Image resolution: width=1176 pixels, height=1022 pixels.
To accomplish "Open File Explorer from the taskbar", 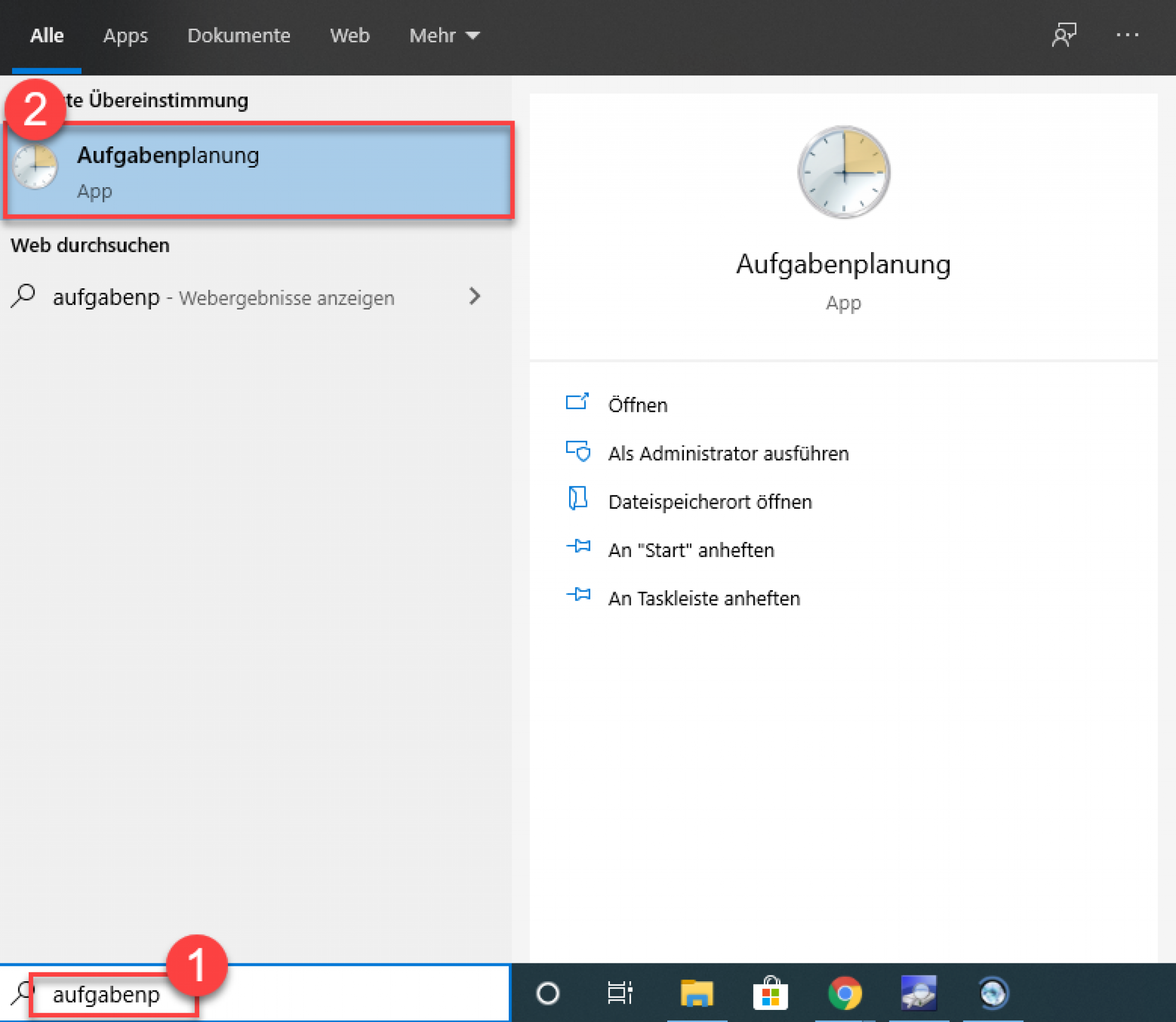I will (x=698, y=993).
